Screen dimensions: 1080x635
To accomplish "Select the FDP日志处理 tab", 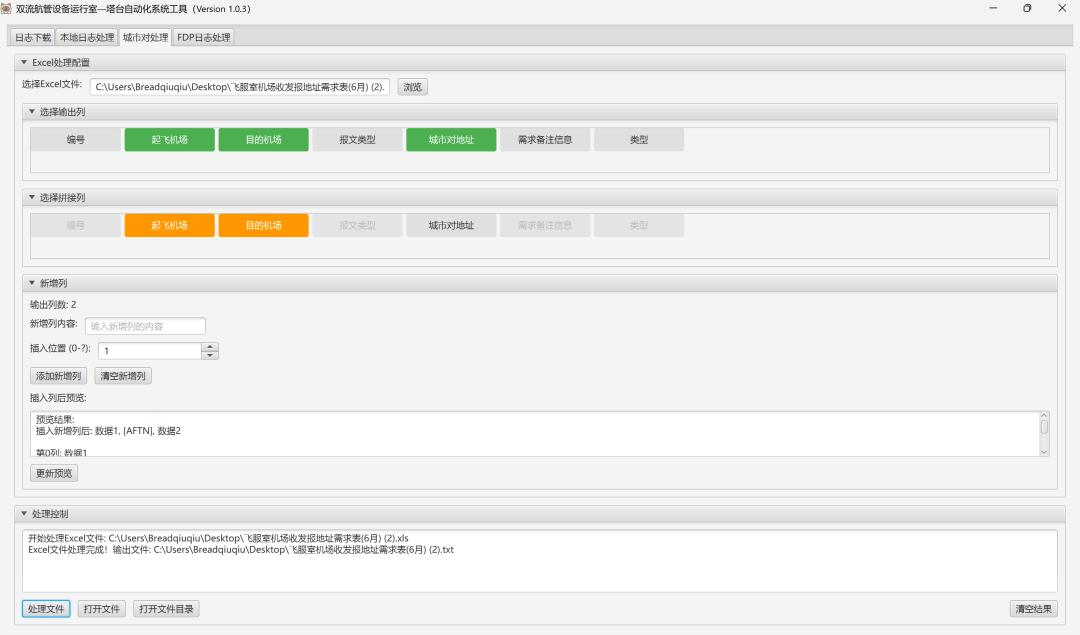I will click(204, 38).
